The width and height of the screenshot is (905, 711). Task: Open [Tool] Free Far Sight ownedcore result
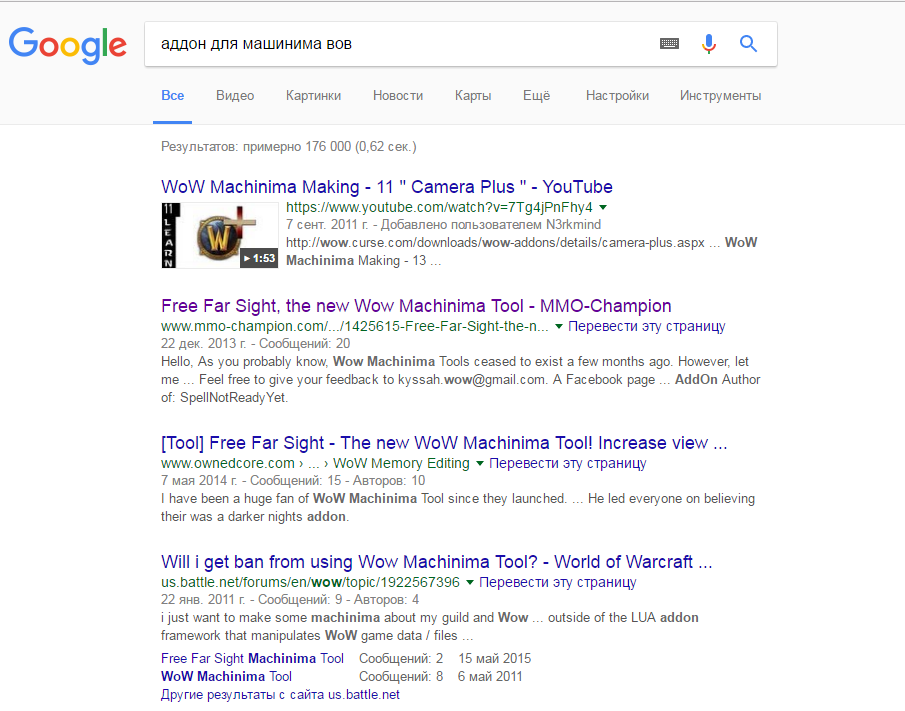click(444, 443)
